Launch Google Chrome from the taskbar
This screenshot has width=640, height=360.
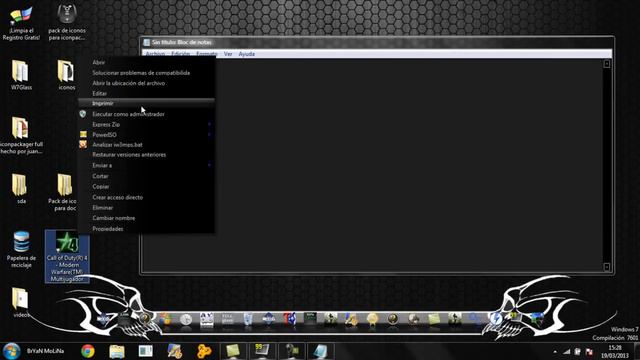[87, 351]
